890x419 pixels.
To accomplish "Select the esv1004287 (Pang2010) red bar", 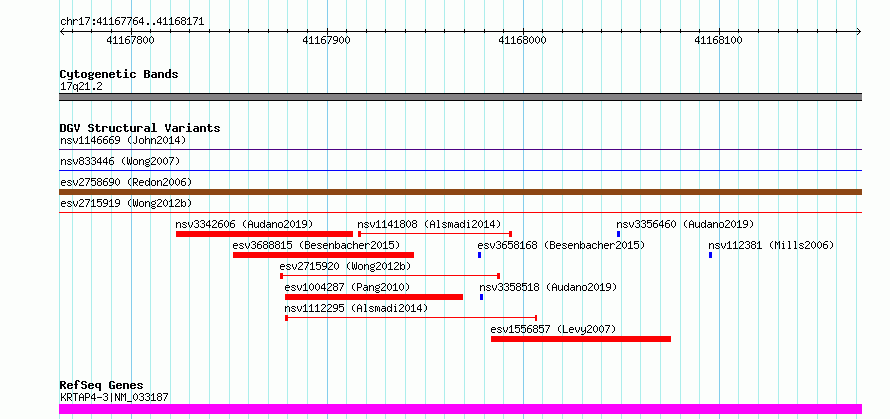I will coord(374,297).
